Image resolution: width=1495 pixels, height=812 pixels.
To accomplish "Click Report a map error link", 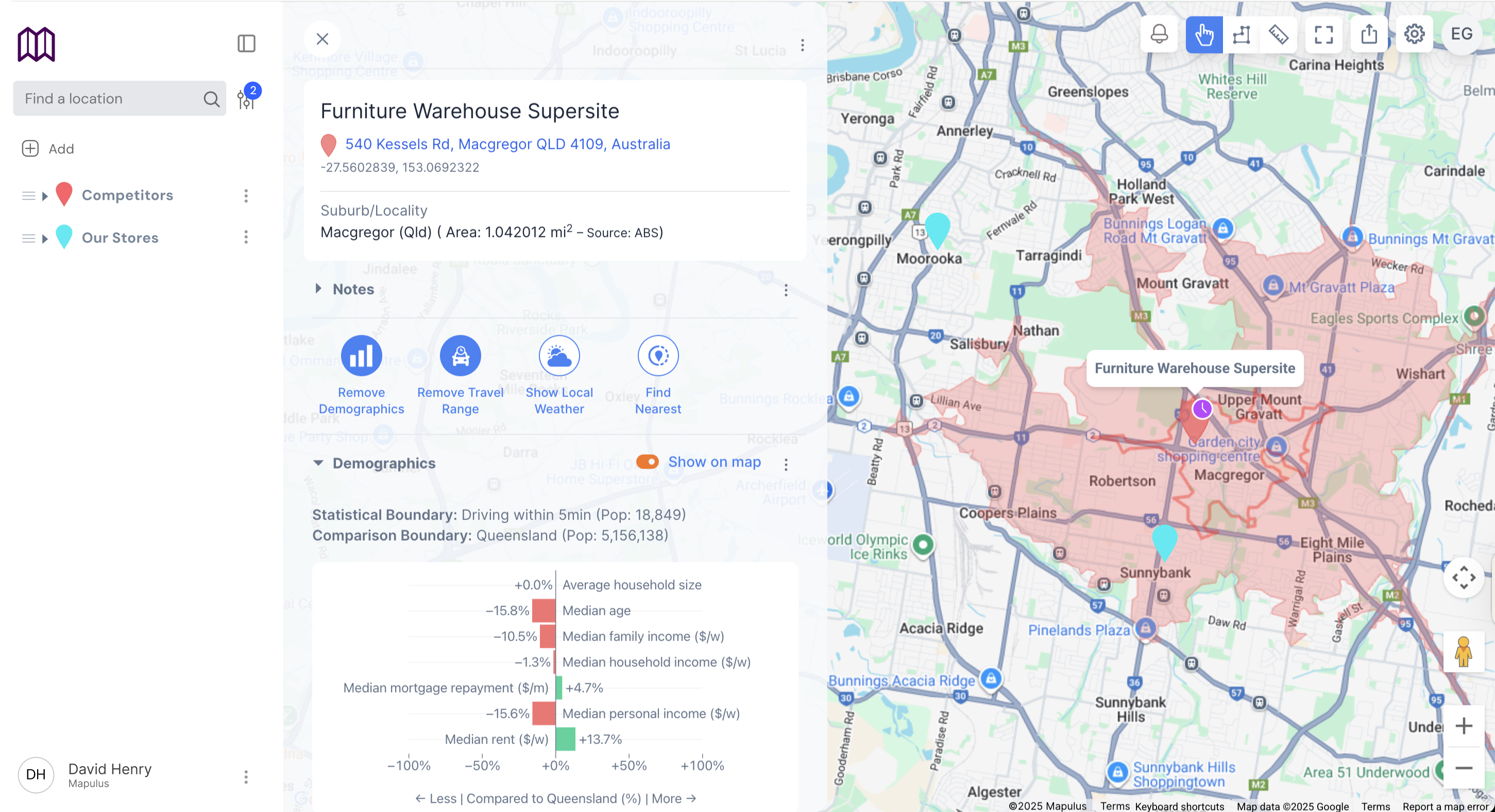I will point(1446,806).
